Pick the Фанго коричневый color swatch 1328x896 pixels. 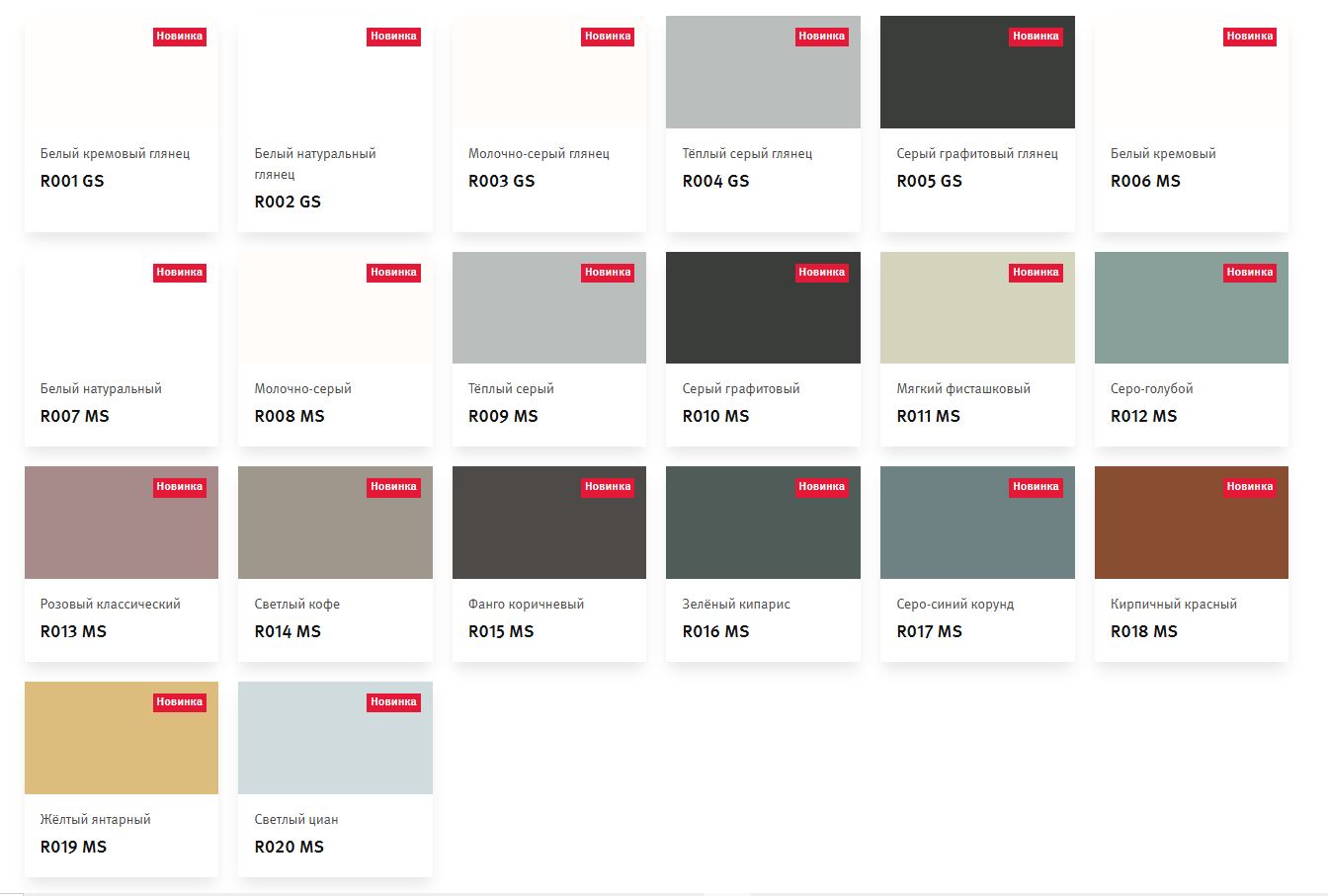(x=548, y=523)
